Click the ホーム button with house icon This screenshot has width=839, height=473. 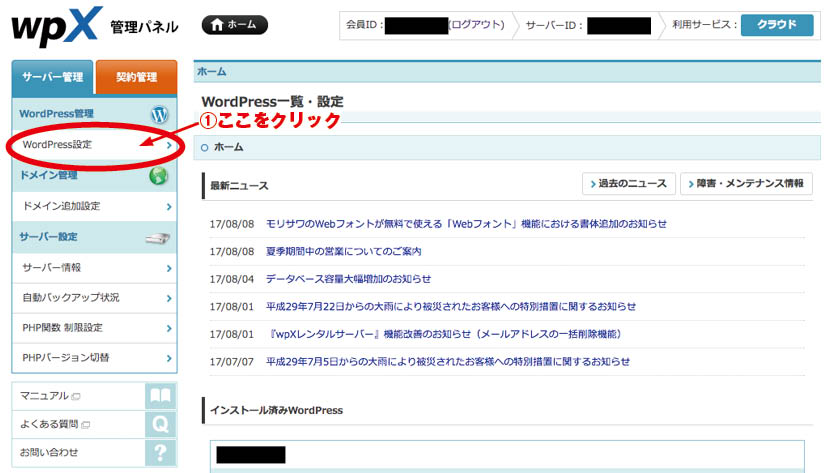pyautogui.click(x=235, y=26)
